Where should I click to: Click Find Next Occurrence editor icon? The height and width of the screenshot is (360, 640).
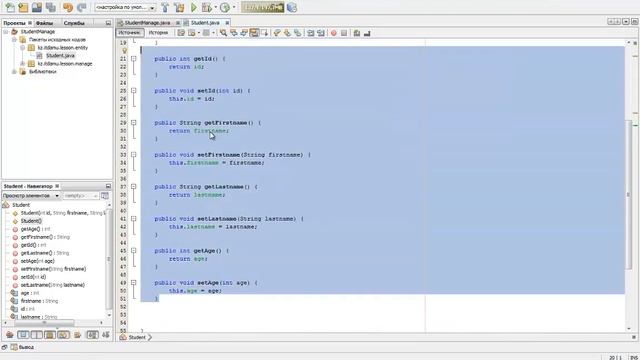click(244, 33)
